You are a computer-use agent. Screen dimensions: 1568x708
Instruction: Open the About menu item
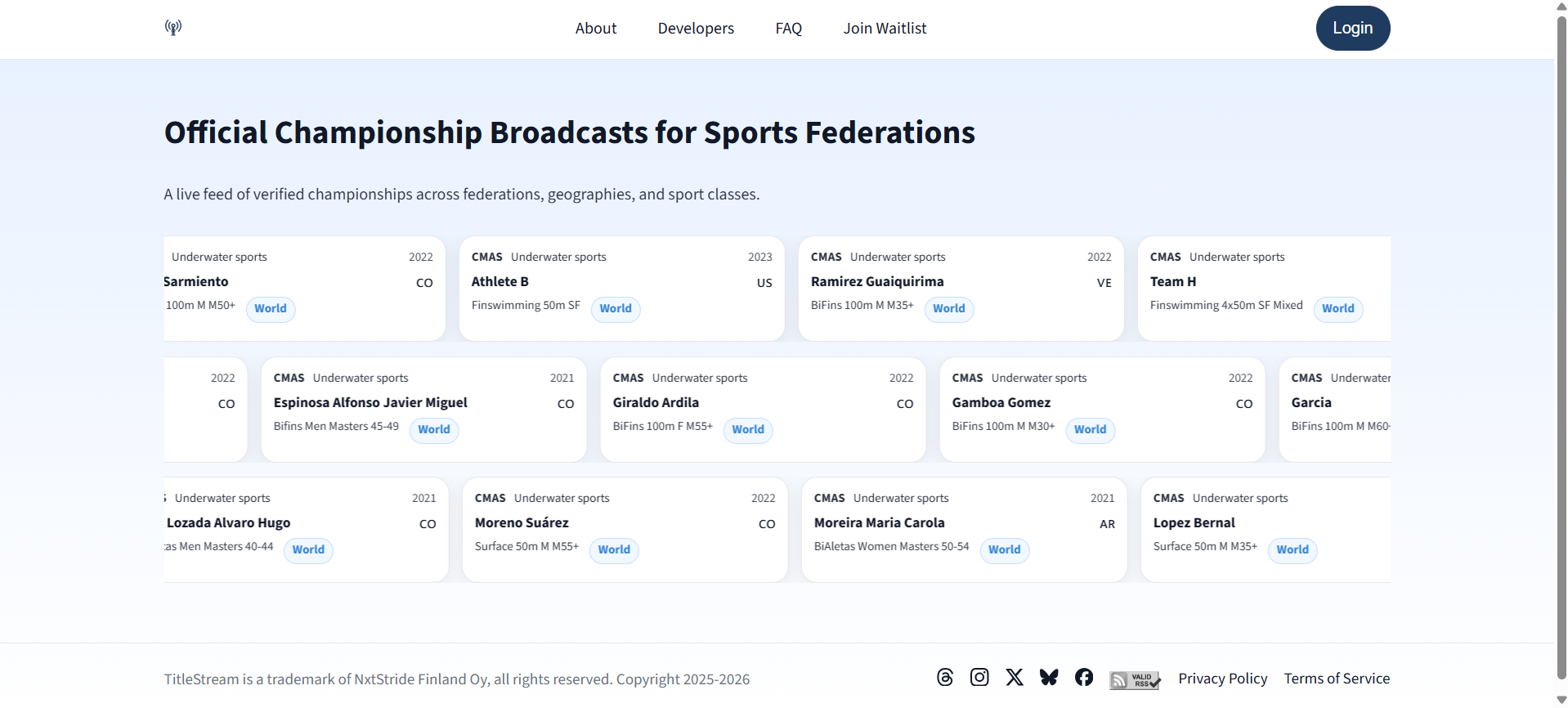point(595,29)
